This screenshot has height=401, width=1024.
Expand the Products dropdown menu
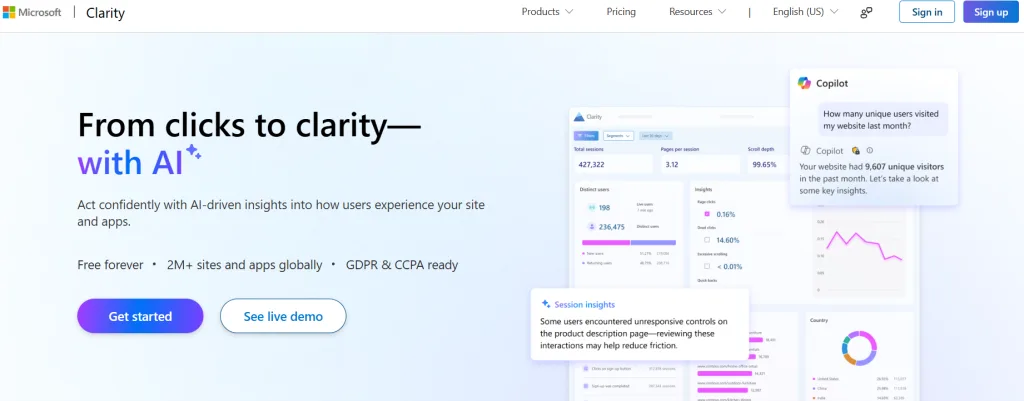(547, 12)
